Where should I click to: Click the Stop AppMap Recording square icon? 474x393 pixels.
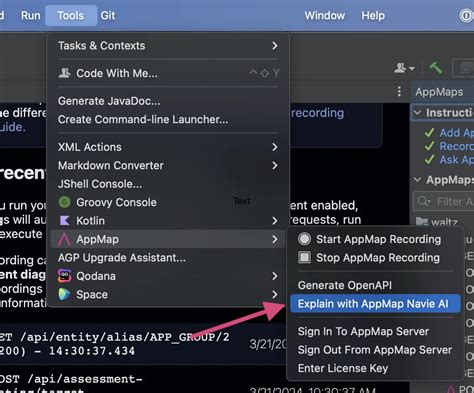304,257
